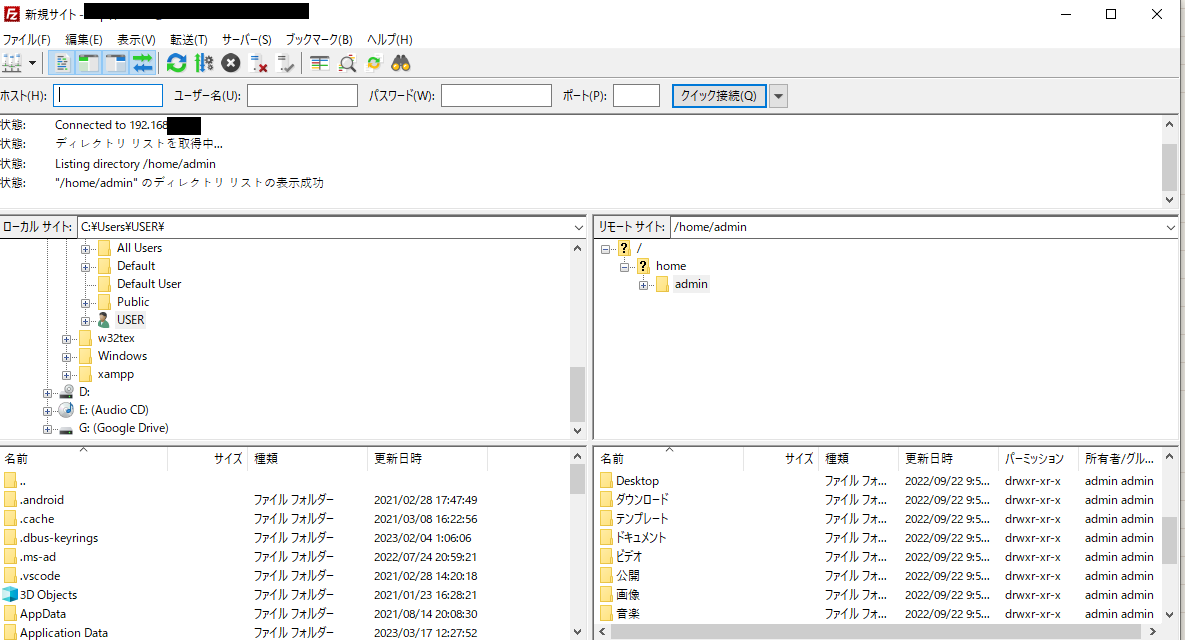Click the message log scrollbar down arrow
Image resolution: width=1185 pixels, height=640 pixels.
point(1169,199)
